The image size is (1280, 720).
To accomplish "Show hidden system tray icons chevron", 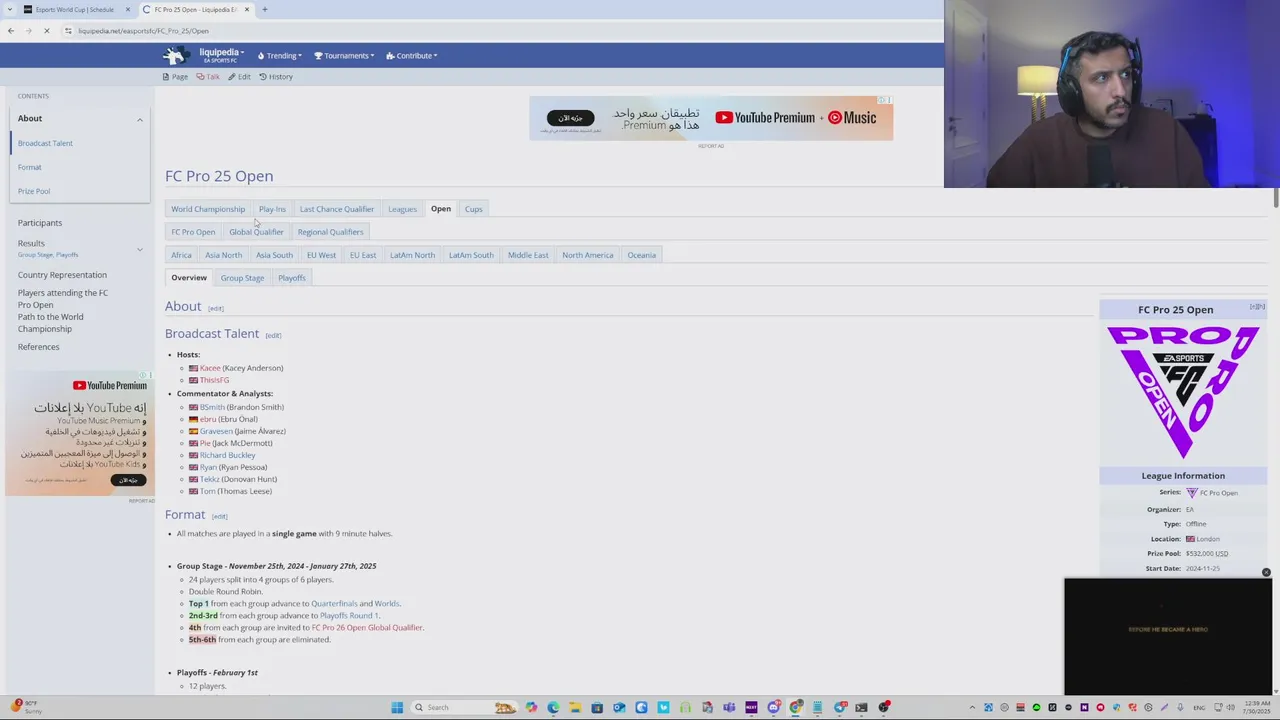I will tap(971, 708).
